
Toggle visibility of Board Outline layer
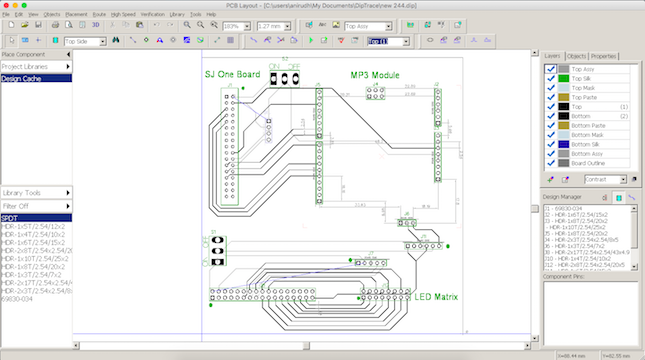point(551,163)
